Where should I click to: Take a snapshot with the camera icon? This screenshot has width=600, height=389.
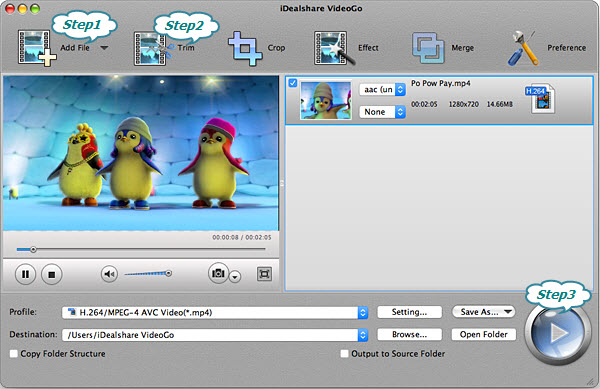point(218,273)
